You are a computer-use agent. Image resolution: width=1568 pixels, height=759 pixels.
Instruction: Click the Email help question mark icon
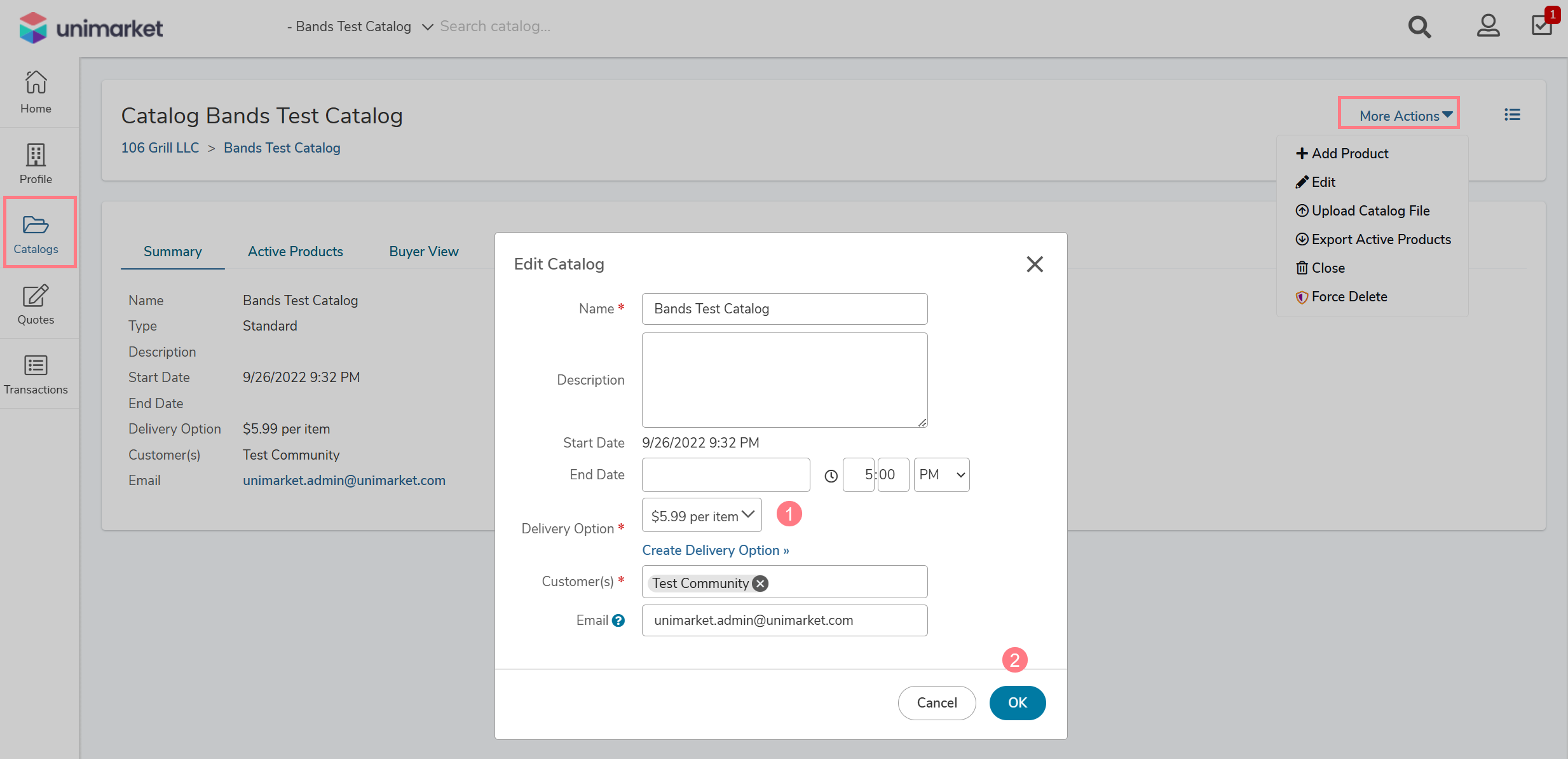(x=618, y=620)
